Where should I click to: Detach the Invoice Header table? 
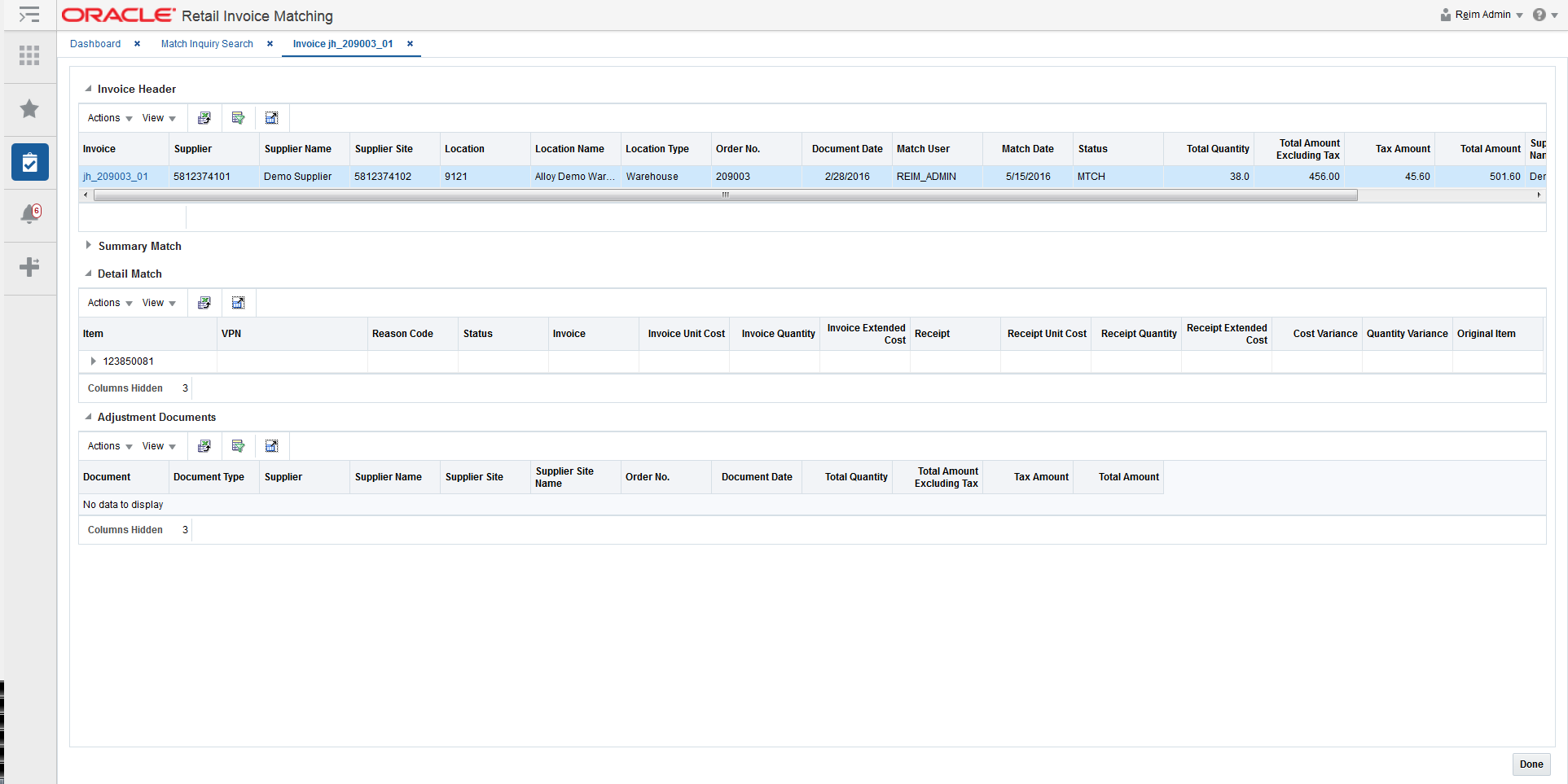272,118
